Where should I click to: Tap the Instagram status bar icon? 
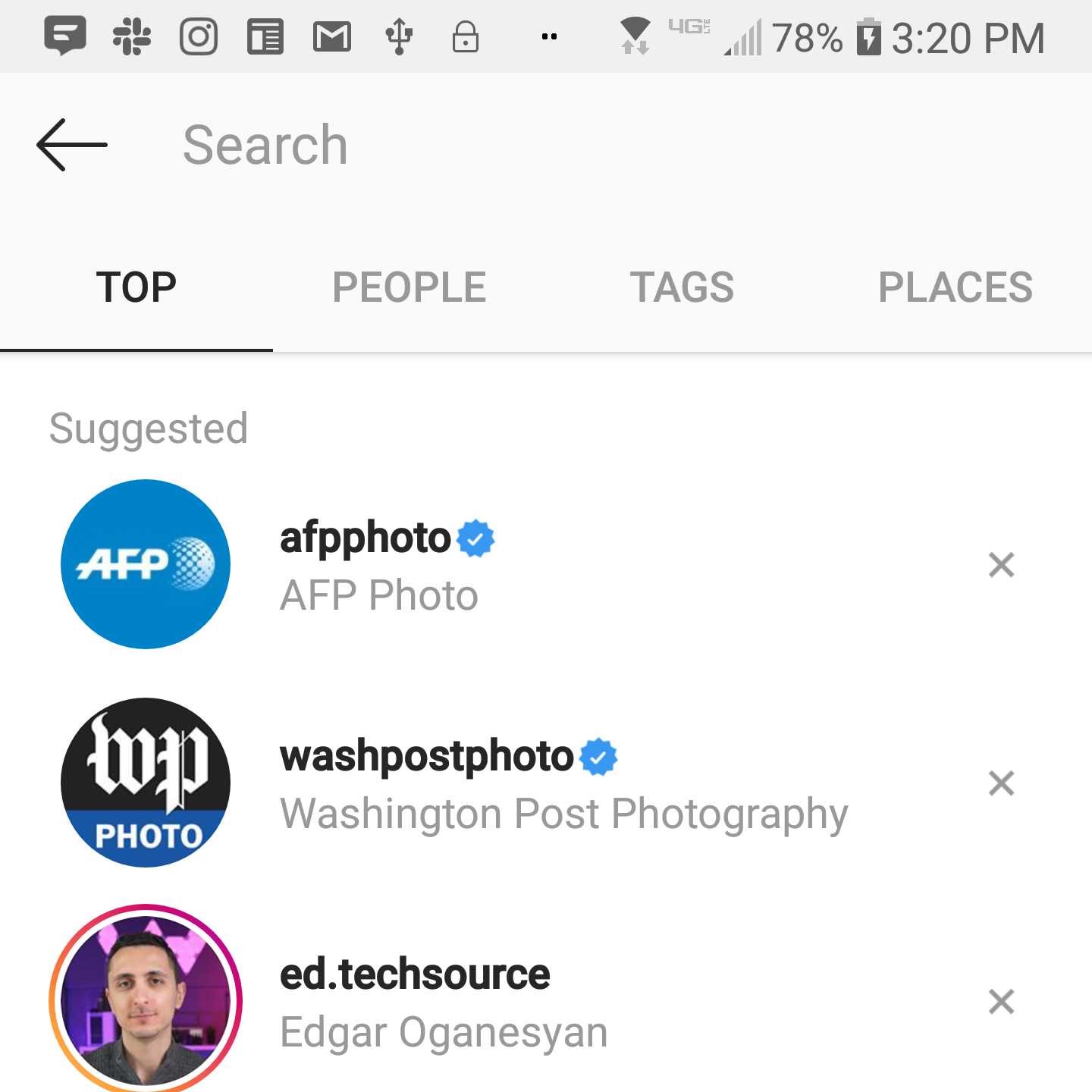[x=199, y=36]
